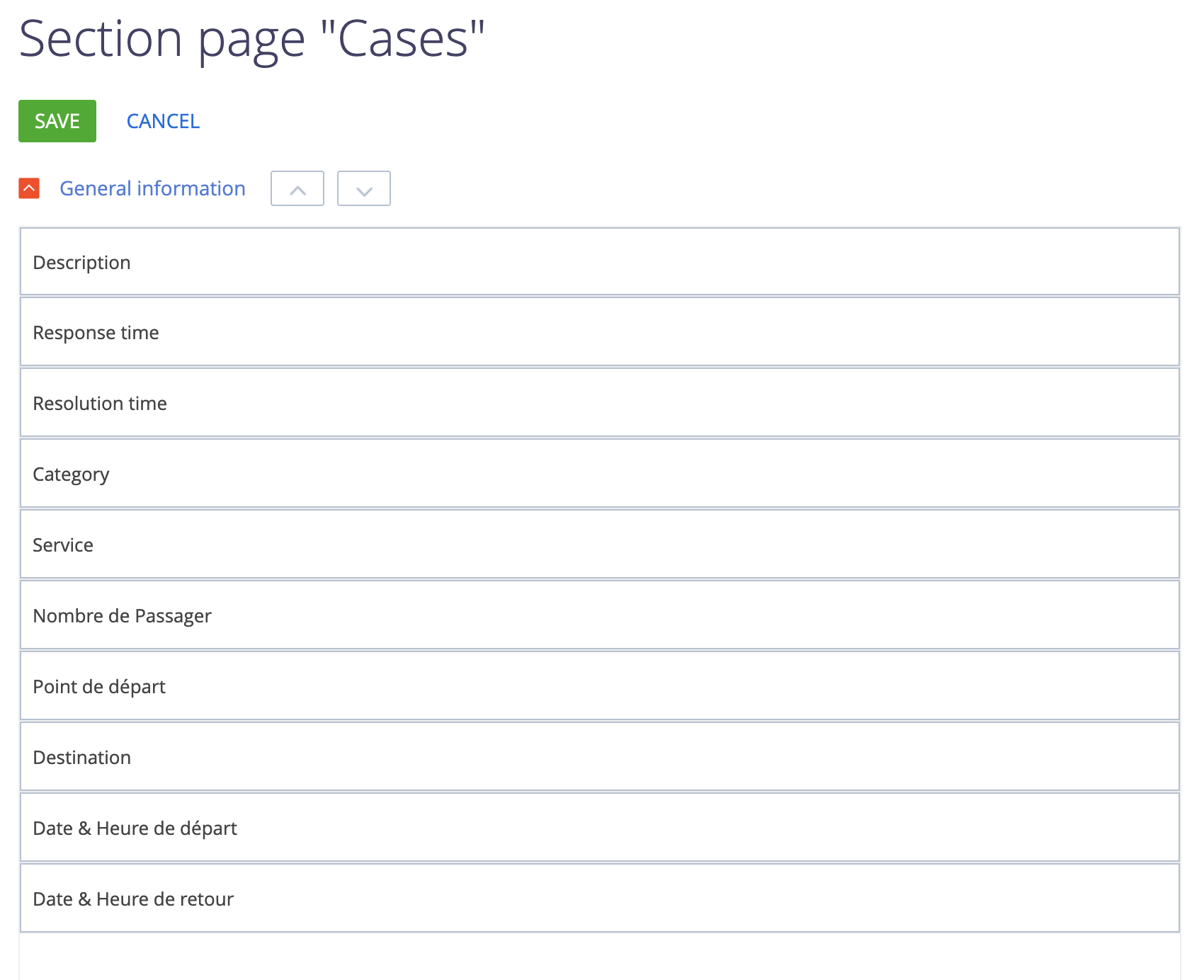Click the green SAVE button
The image size is (1204, 980).
pyautogui.click(x=57, y=121)
